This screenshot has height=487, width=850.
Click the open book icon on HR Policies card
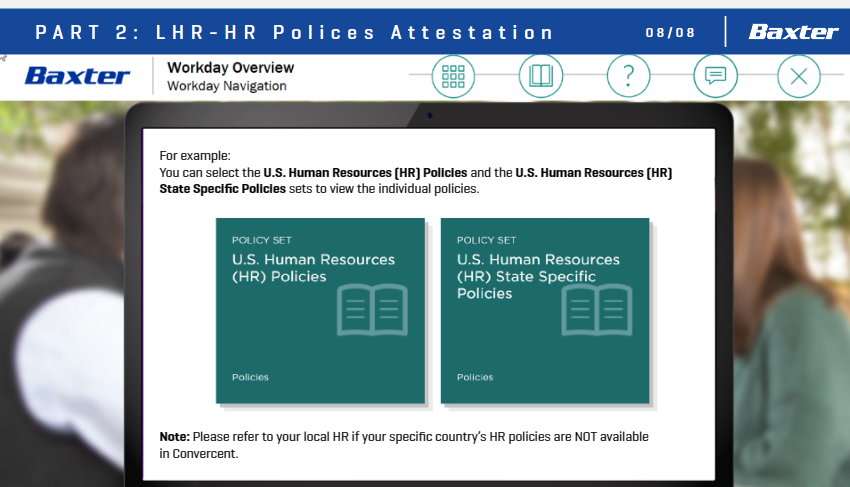click(x=372, y=310)
